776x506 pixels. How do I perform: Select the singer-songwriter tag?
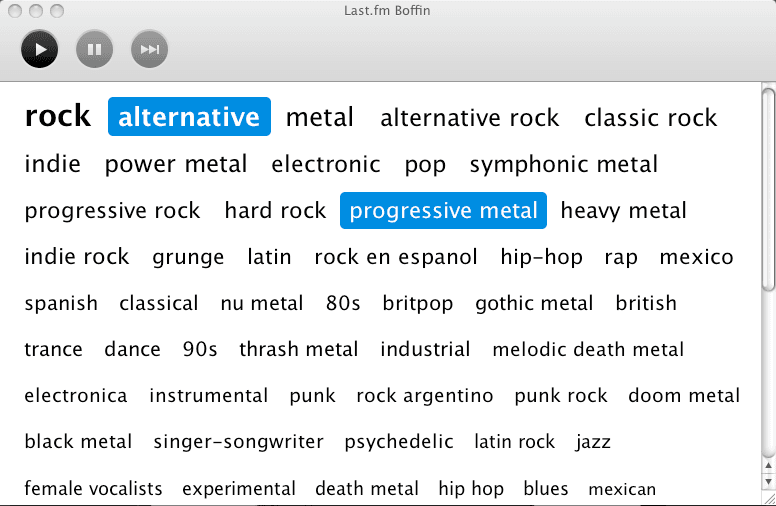238,442
